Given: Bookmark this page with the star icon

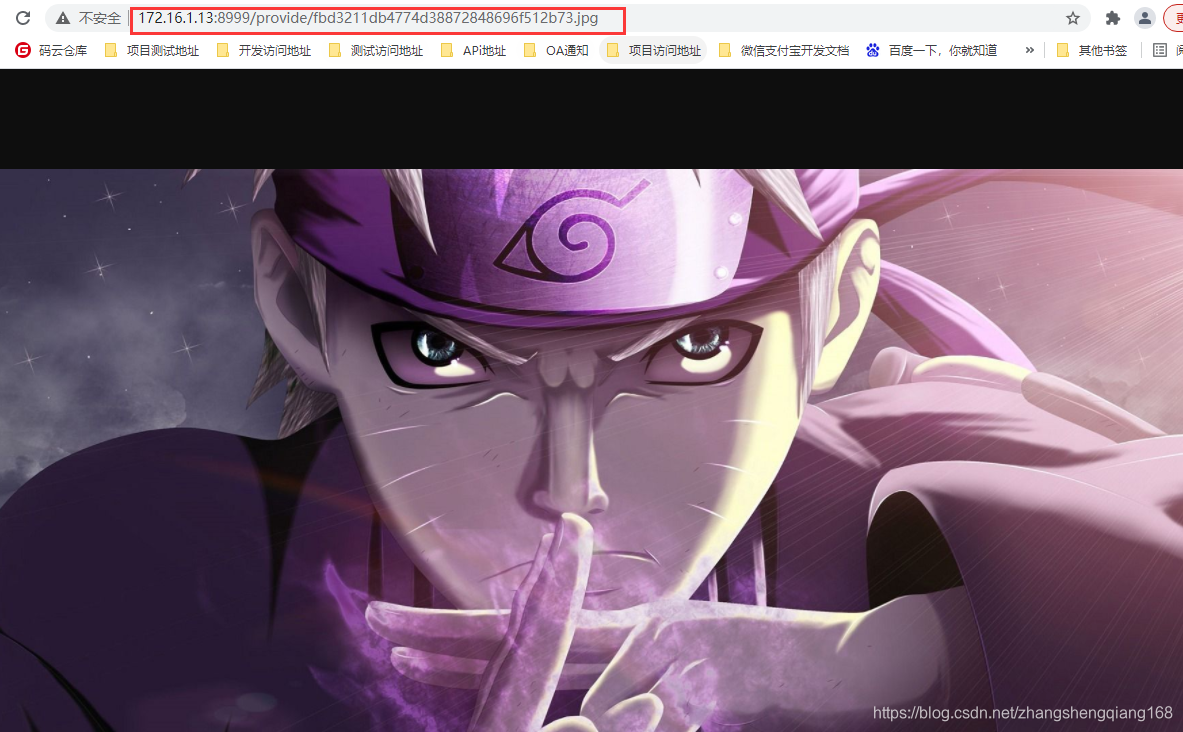Looking at the screenshot, I should [1073, 18].
